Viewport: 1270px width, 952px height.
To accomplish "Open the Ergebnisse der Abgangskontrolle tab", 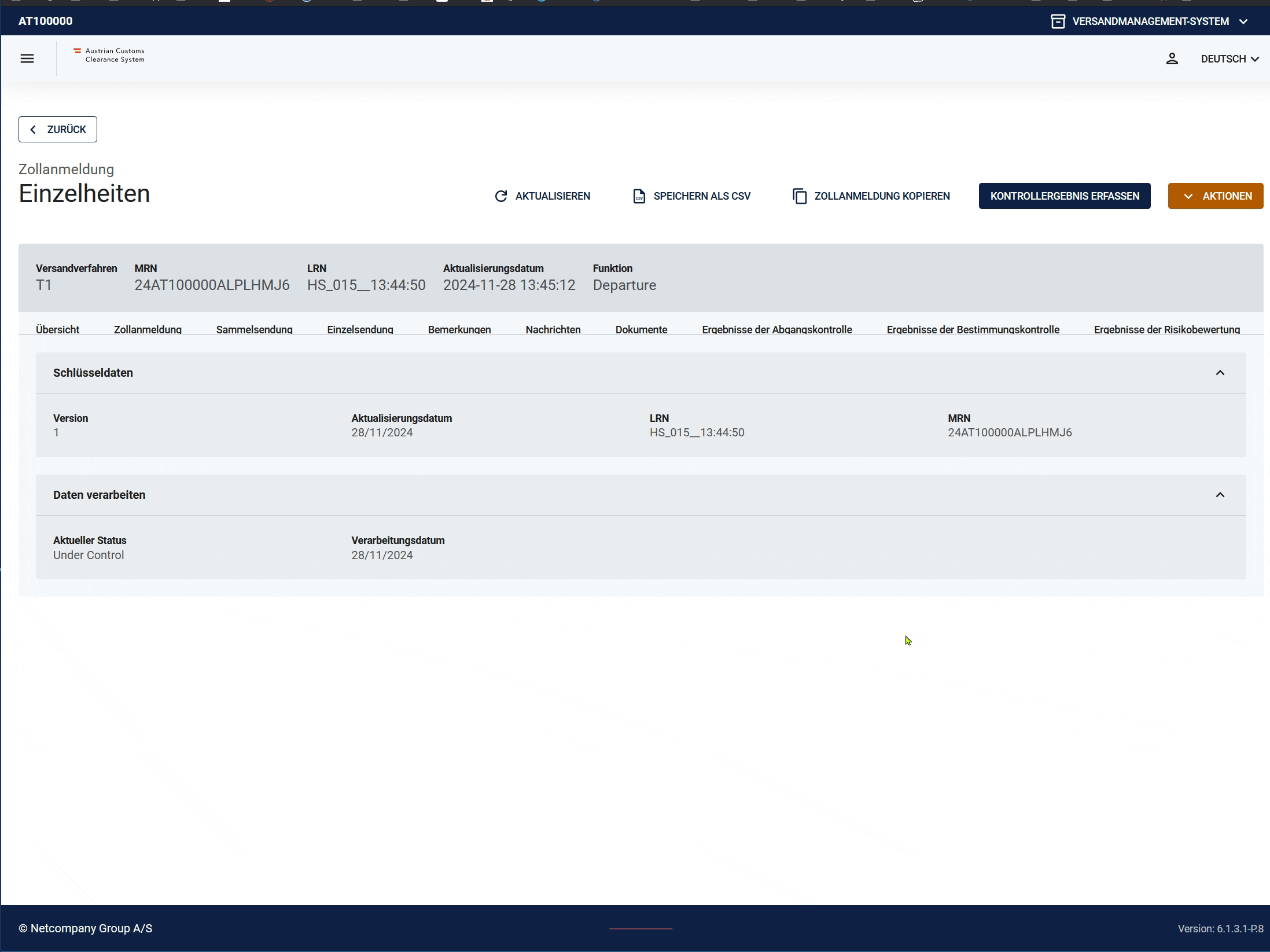I will (776, 329).
